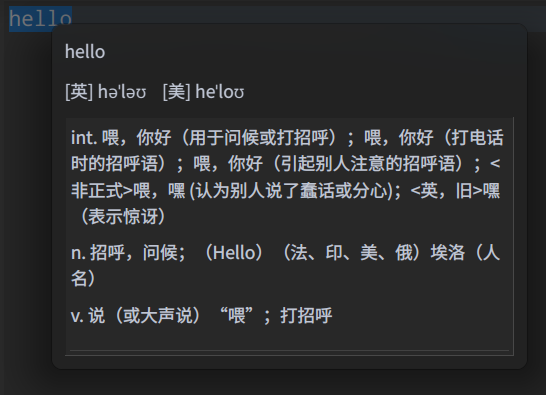Click the n. part-of-speech label

(78, 253)
